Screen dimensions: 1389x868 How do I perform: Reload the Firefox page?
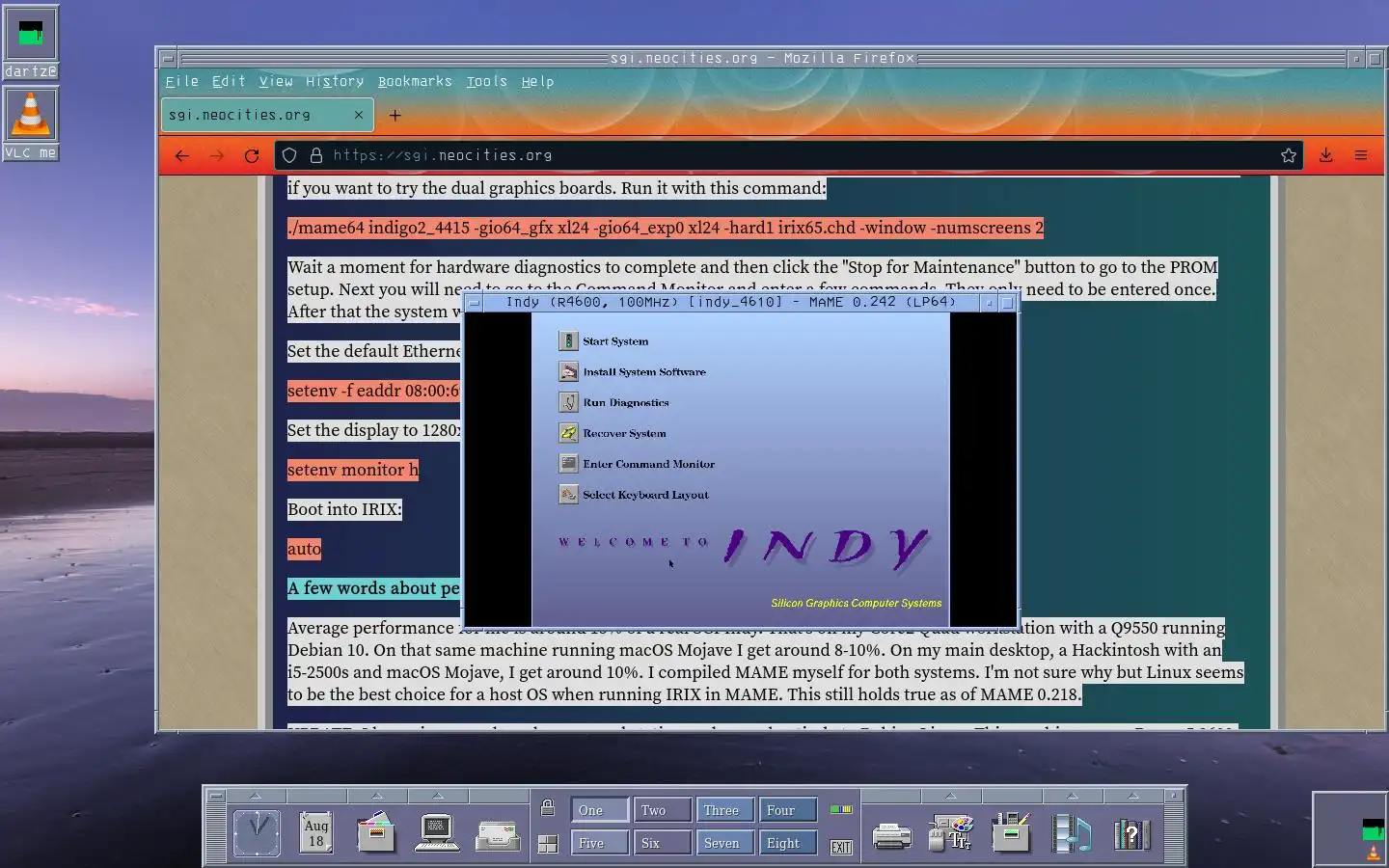252,155
